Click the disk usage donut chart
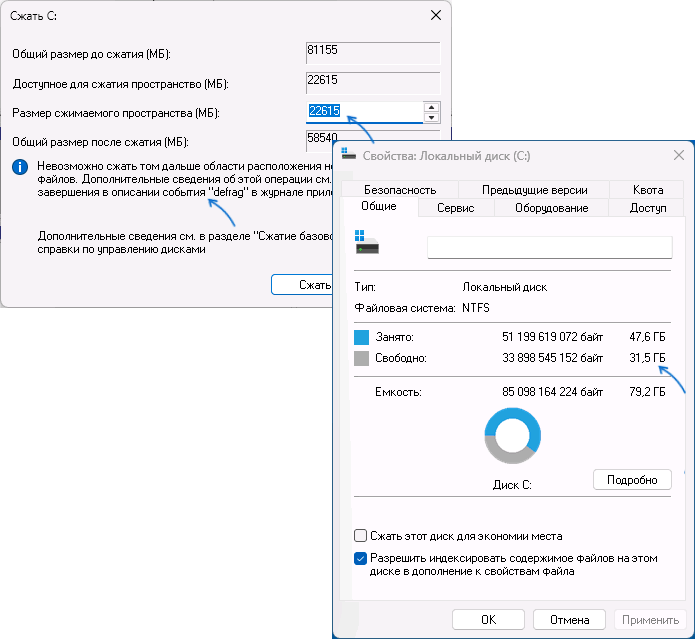This screenshot has height=639, width=695. pos(512,436)
